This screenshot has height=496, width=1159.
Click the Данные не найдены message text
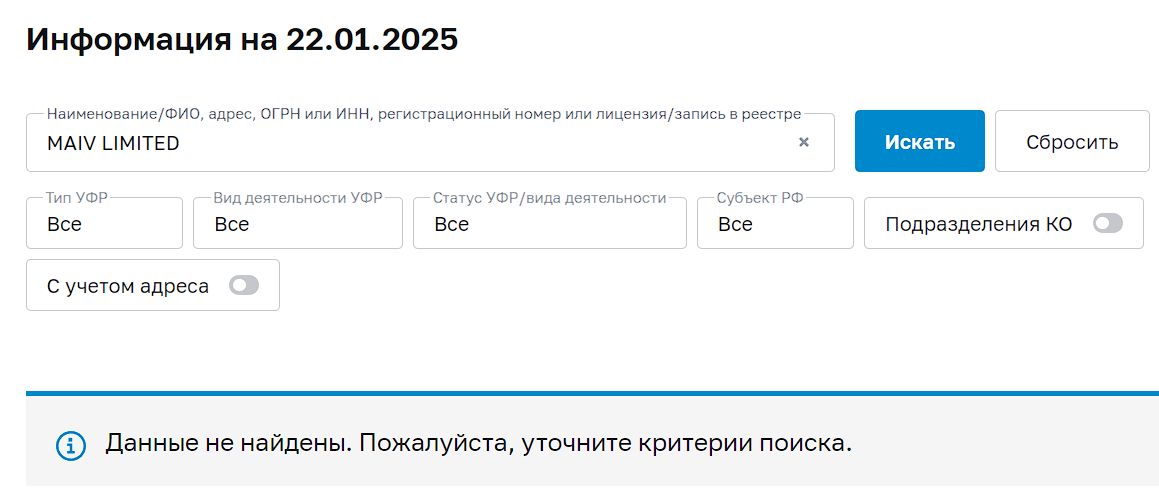pyautogui.click(x=478, y=443)
